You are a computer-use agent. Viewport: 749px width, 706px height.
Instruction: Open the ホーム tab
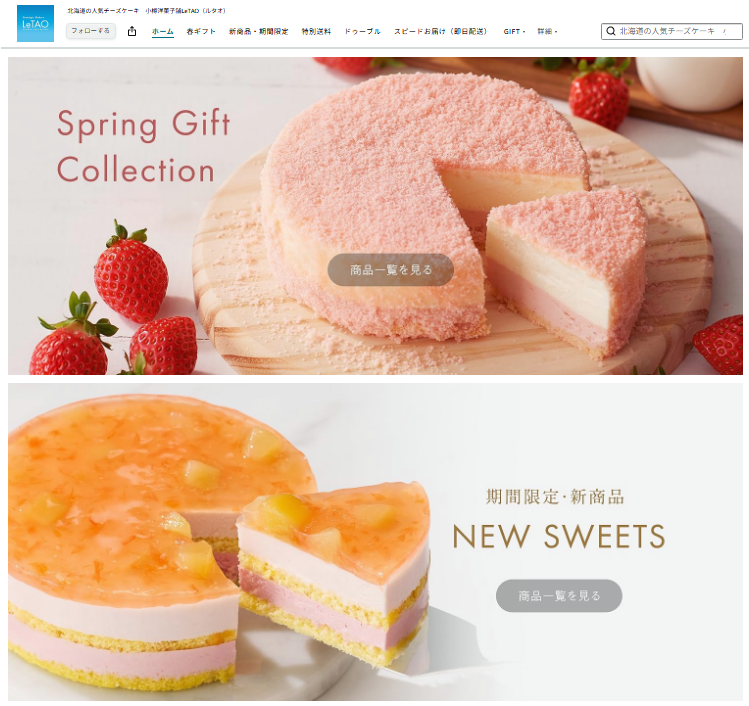[x=162, y=32]
